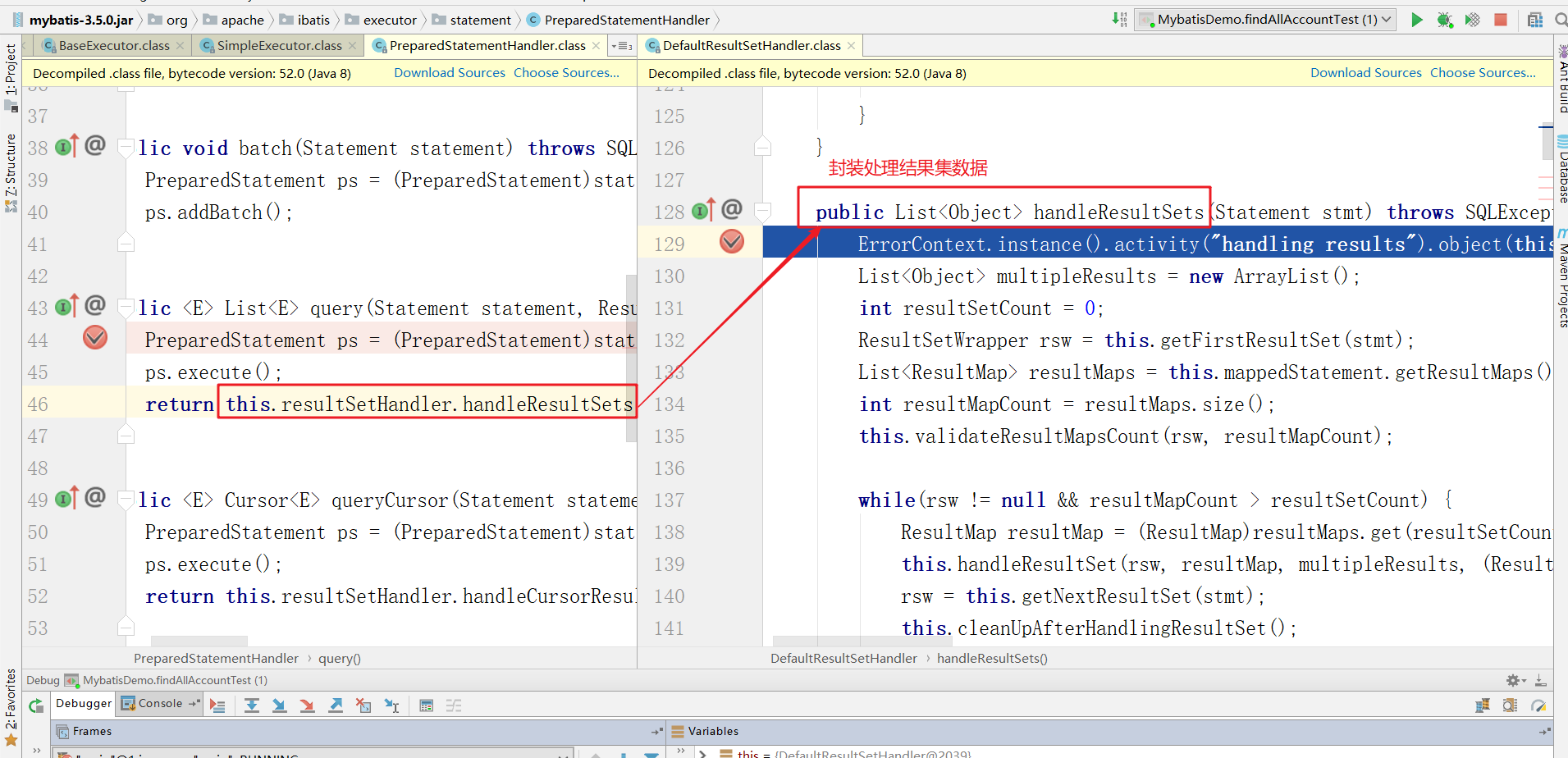Click the gutter override icon on line 49
This screenshot has width=1568, height=758.
point(67,498)
